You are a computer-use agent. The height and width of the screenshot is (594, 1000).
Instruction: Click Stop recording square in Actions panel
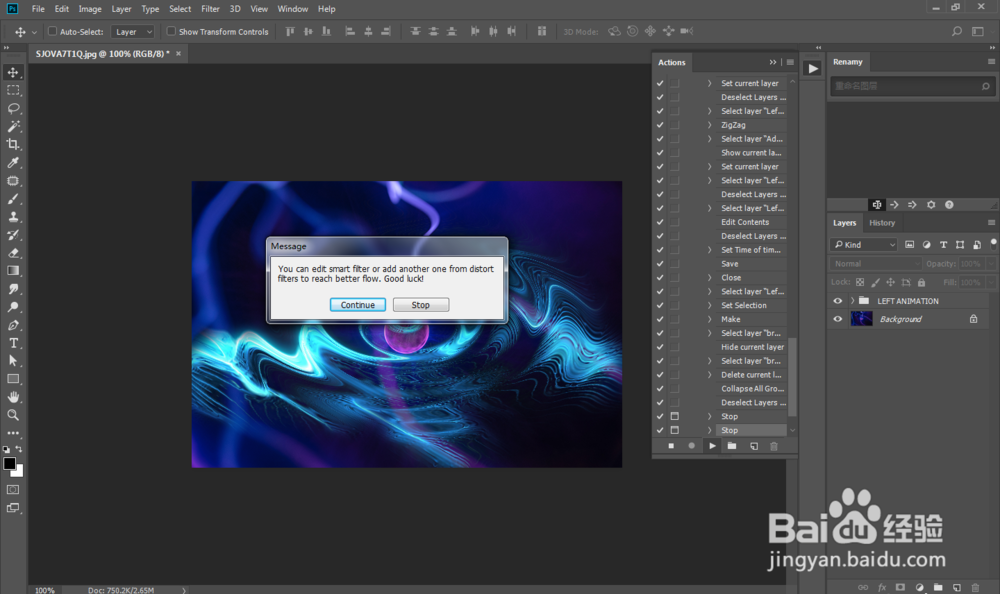pos(671,446)
